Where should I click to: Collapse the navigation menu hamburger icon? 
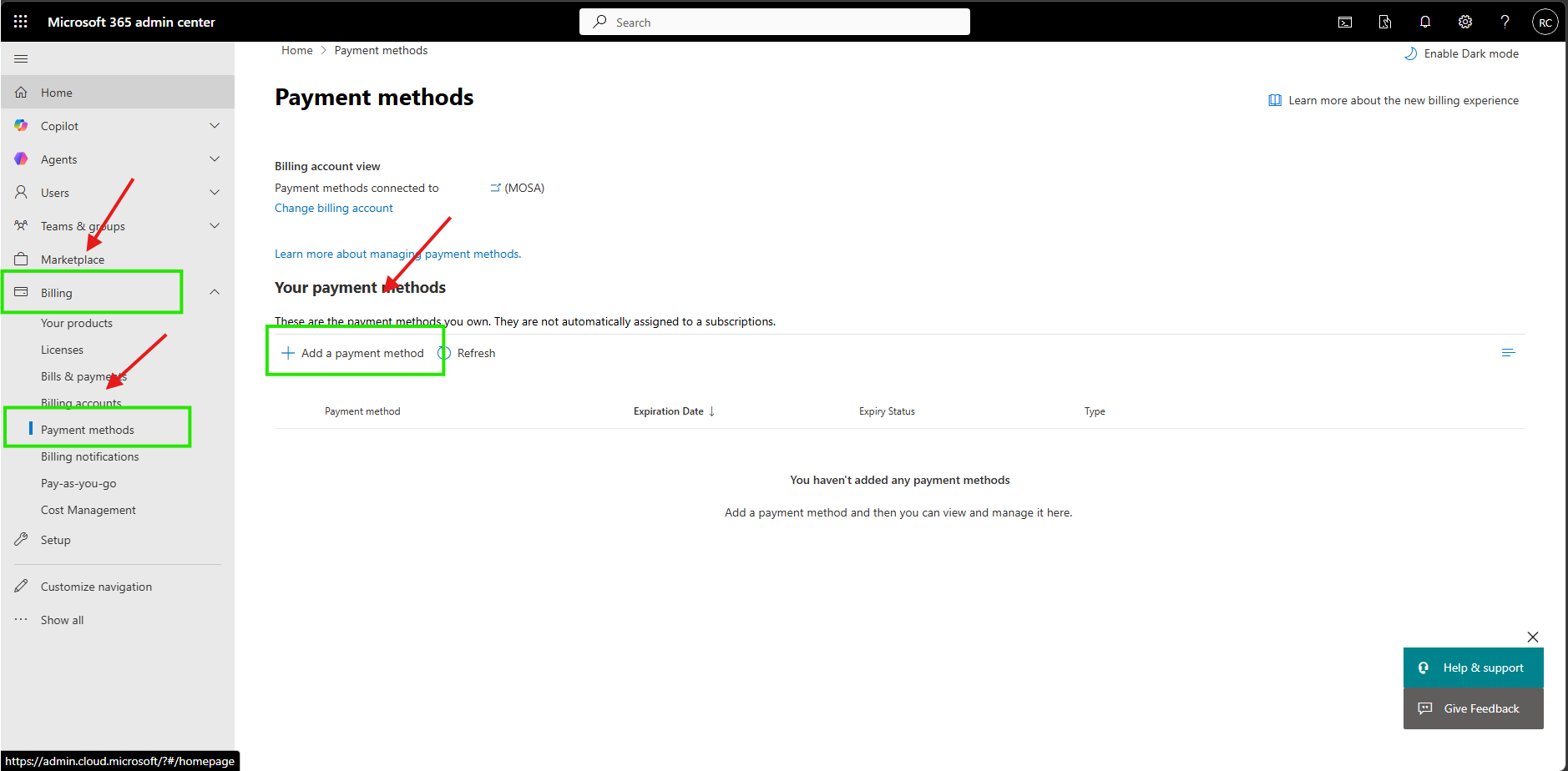[21, 58]
